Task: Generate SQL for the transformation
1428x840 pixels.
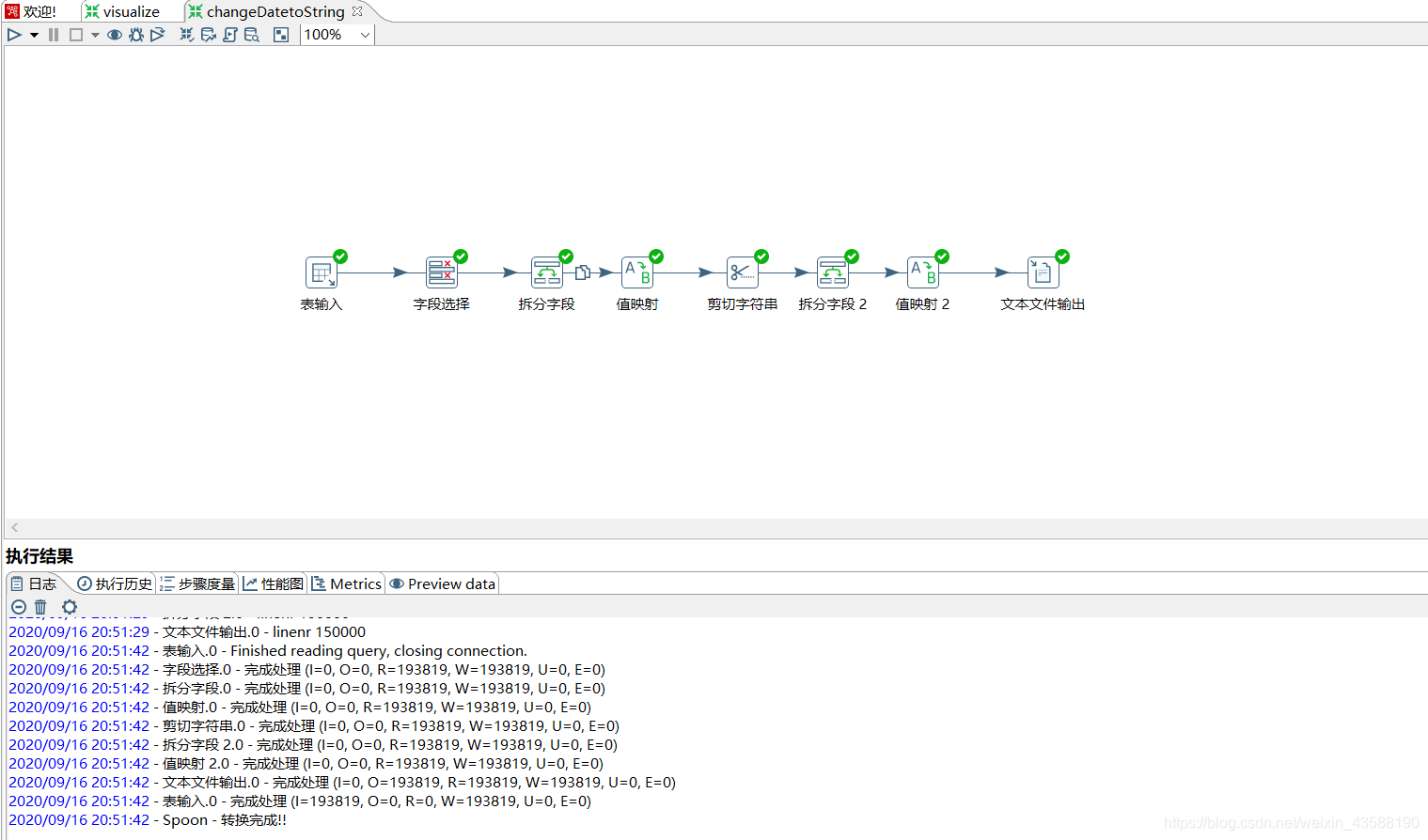Action: pos(230,35)
